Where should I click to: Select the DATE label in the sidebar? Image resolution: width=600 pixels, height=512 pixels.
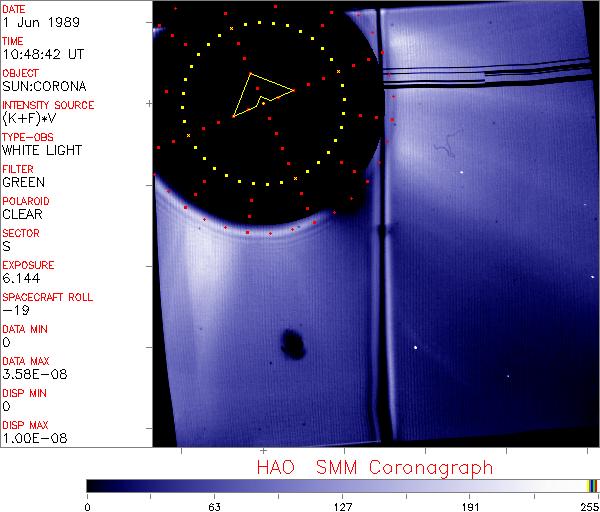[14, 9]
